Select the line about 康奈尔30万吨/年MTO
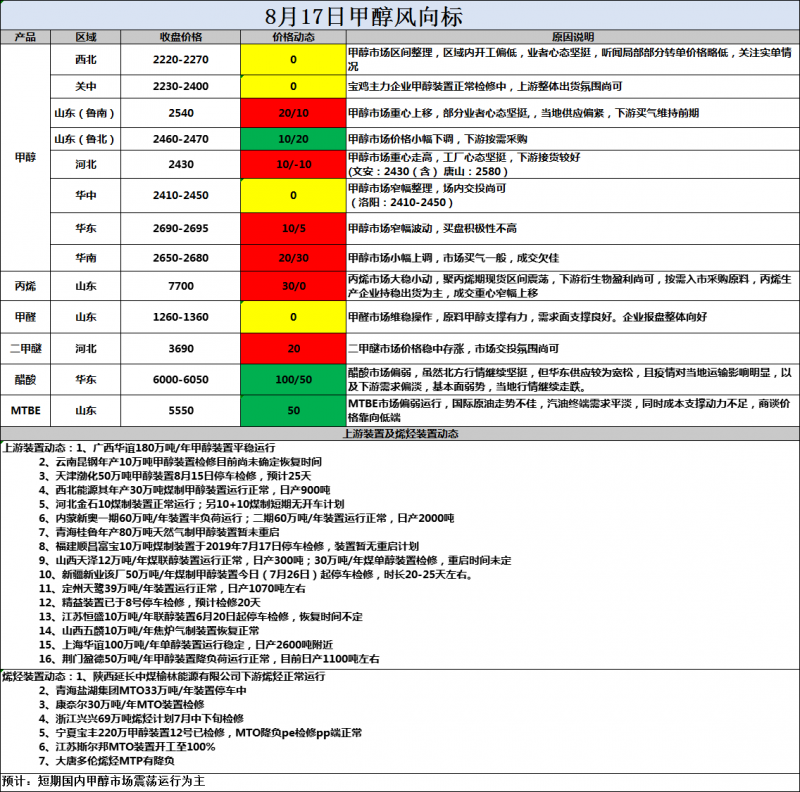800x792 pixels. coord(122,705)
